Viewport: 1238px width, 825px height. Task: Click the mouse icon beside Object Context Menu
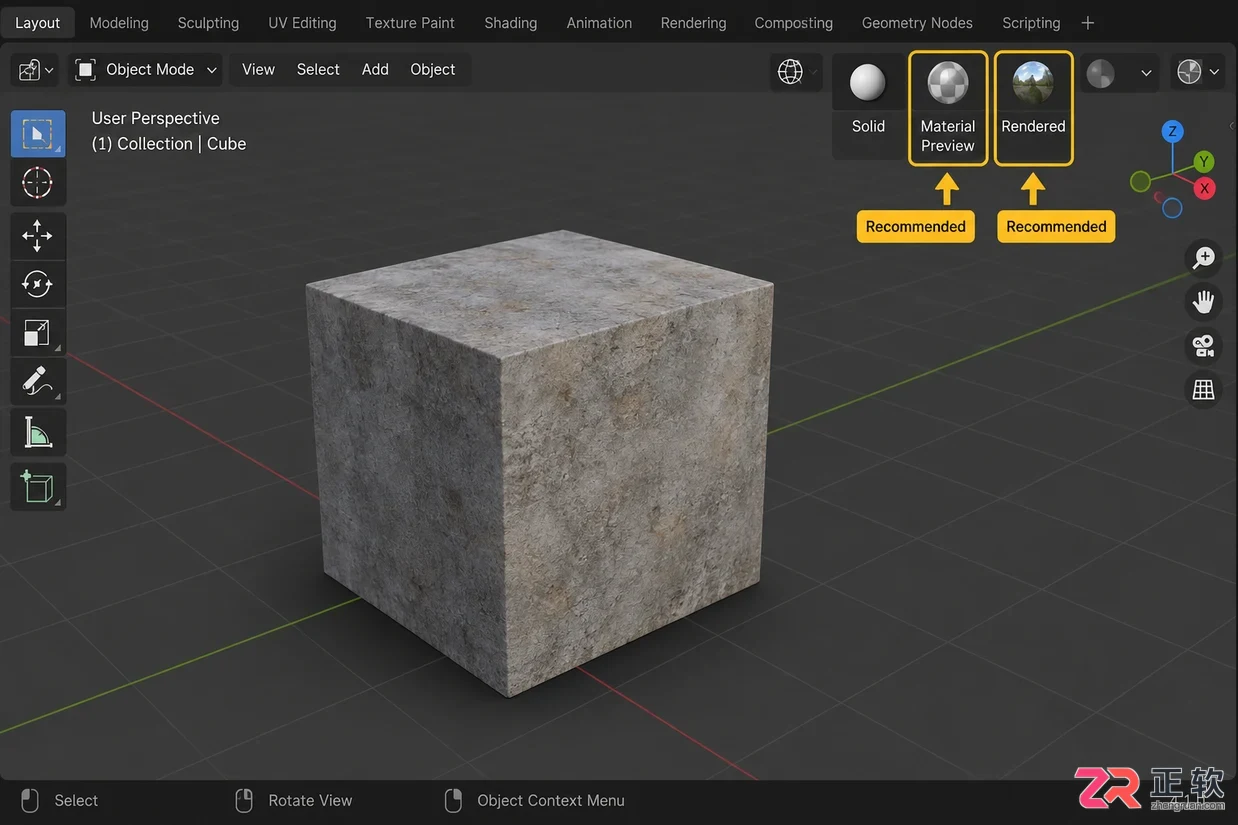pyautogui.click(x=453, y=800)
